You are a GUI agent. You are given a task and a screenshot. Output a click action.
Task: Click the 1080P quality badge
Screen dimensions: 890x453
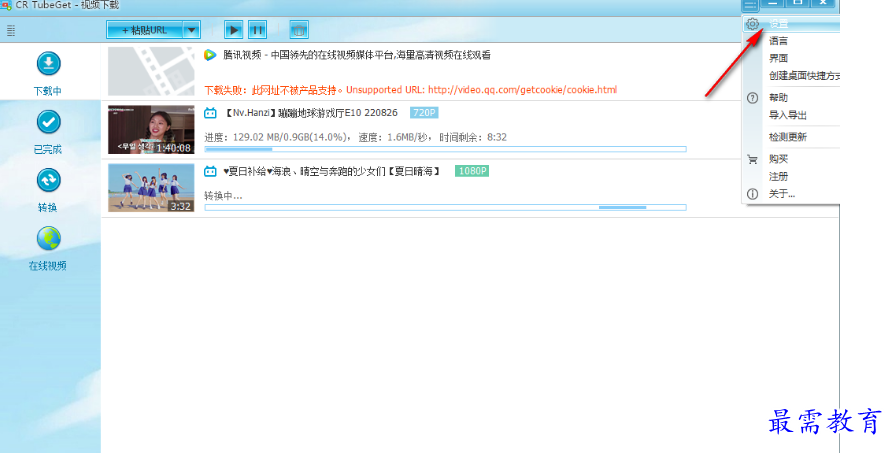(x=472, y=171)
